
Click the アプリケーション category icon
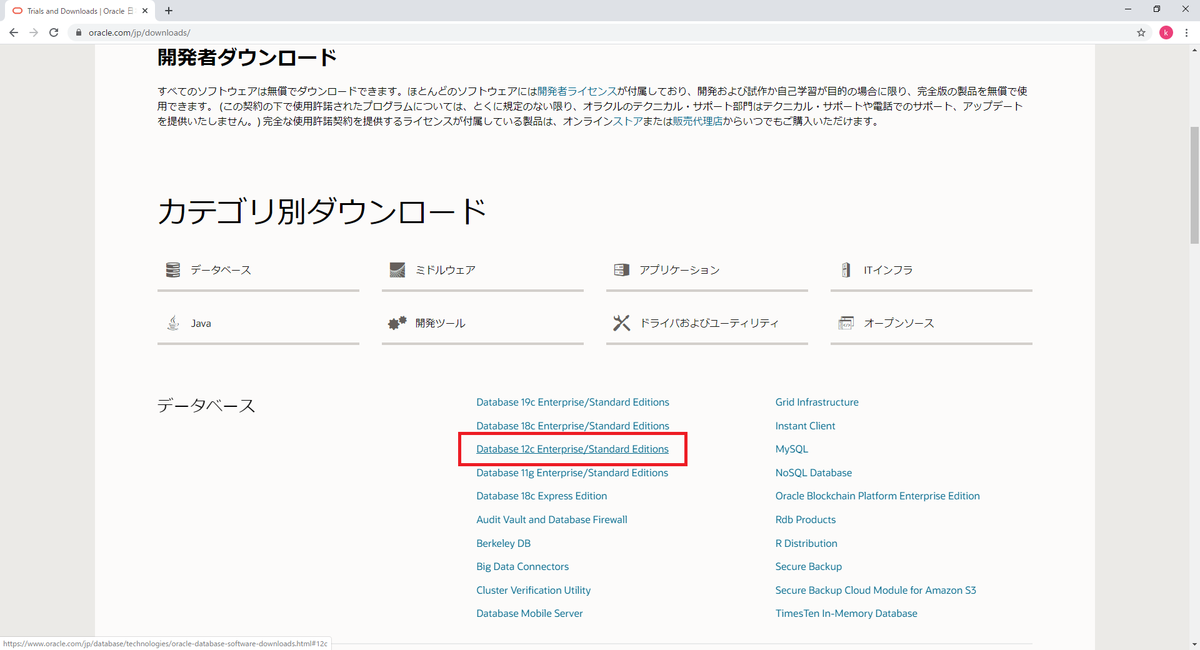621,270
